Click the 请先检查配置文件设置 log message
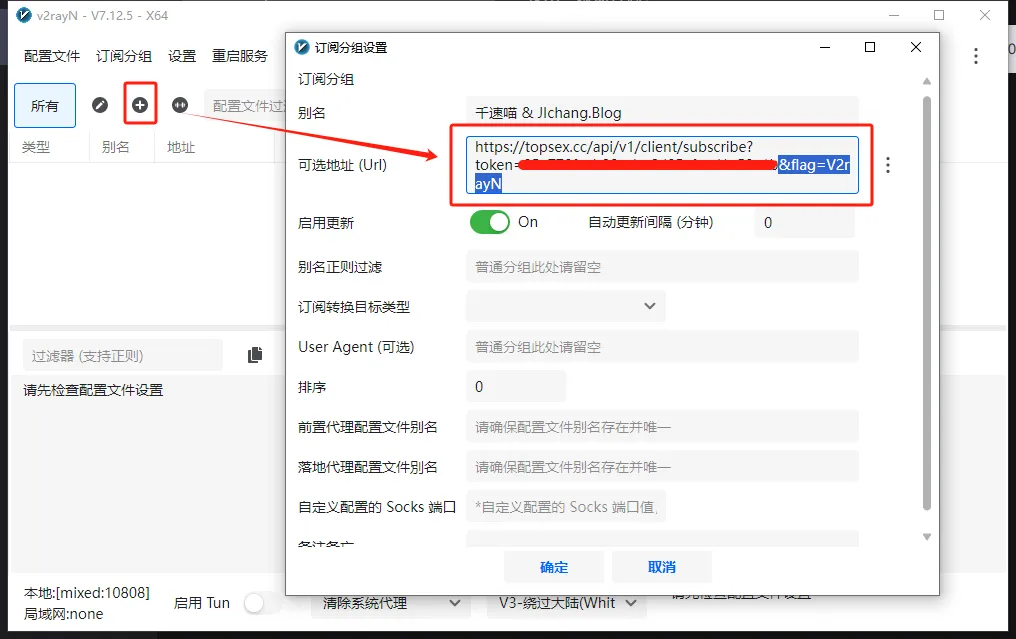 93,389
